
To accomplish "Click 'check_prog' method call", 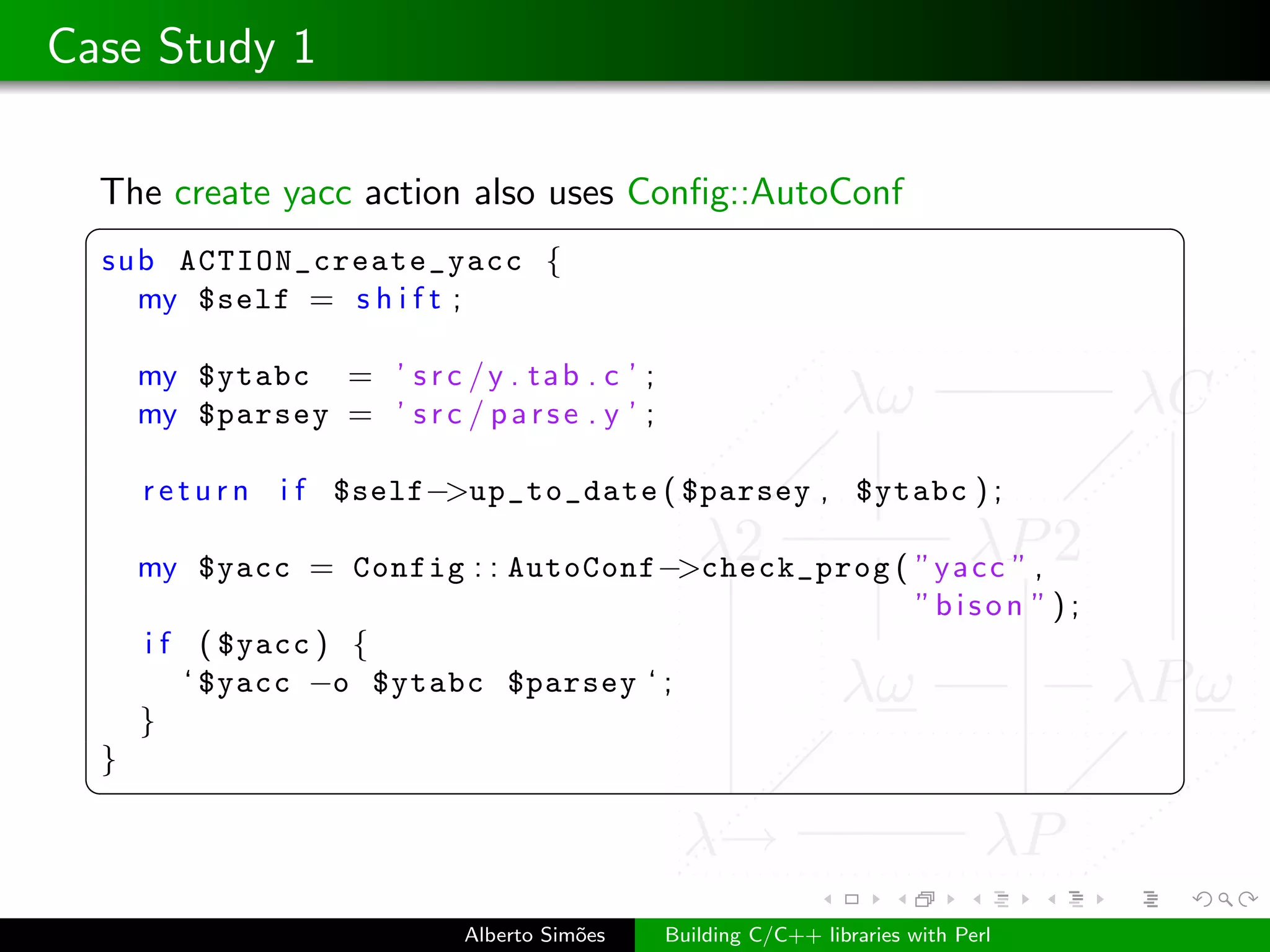I will [796, 569].
